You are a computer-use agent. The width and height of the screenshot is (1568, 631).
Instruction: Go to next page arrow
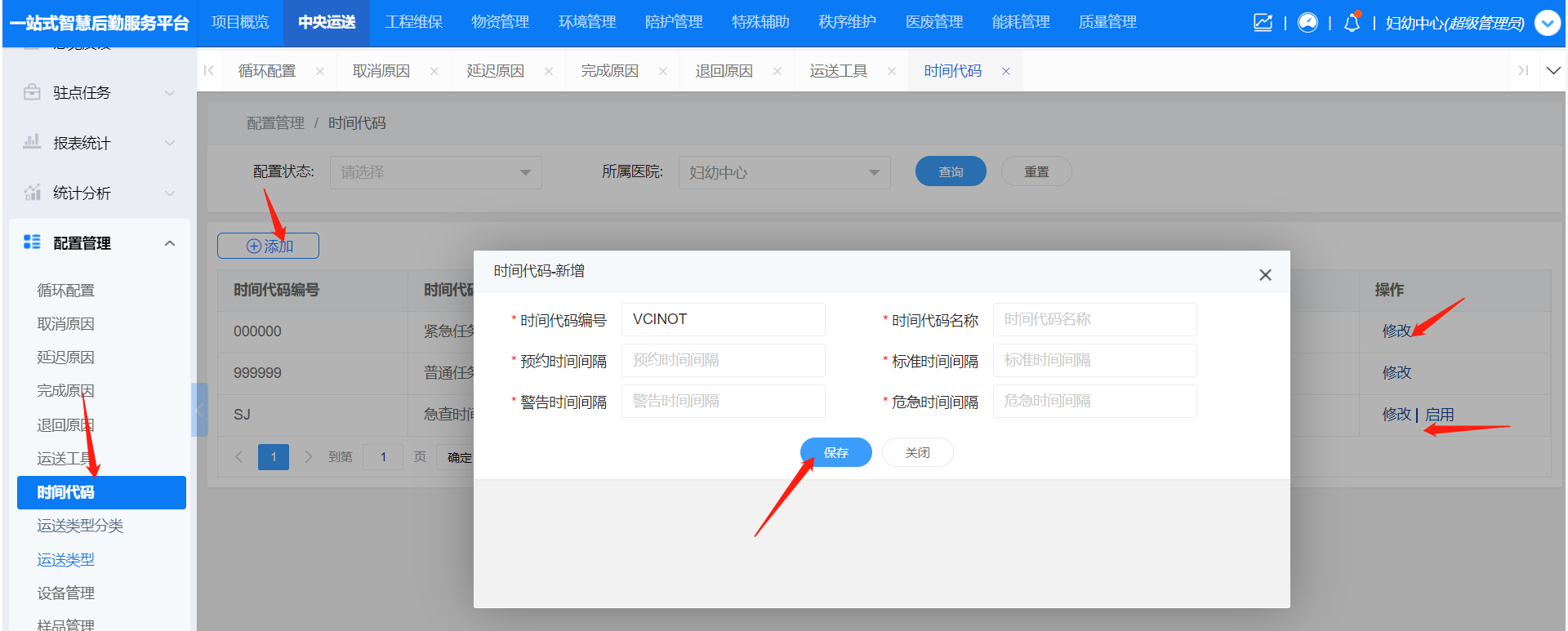(x=308, y=457)
